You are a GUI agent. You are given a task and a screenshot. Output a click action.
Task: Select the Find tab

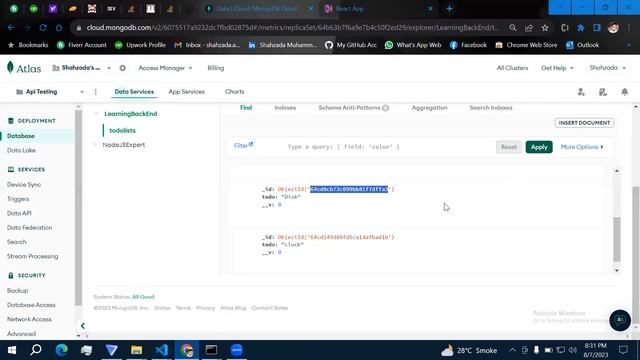pos(246,108)
